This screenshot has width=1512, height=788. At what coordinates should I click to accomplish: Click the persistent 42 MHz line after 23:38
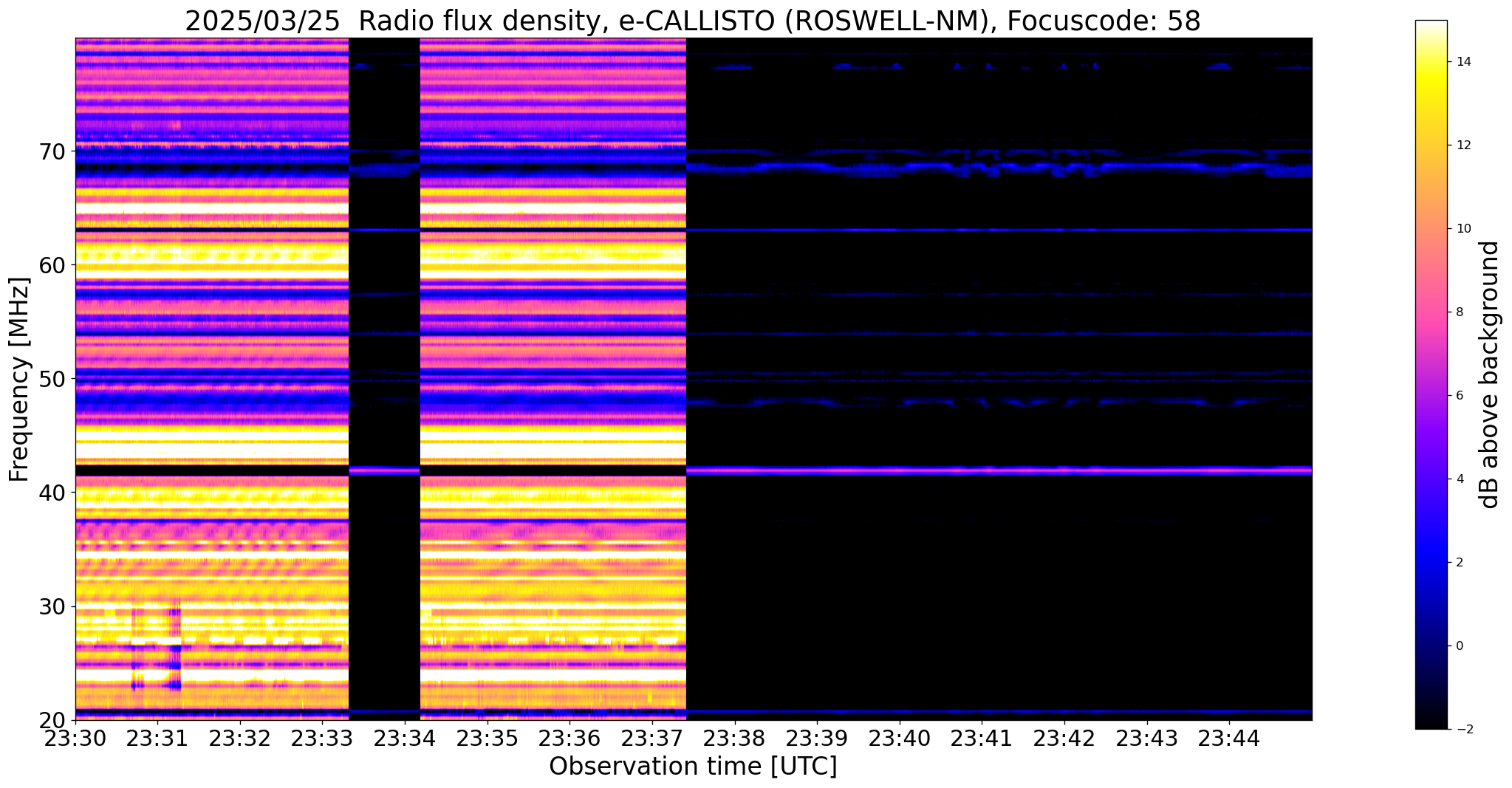click(x=999, y=470)
